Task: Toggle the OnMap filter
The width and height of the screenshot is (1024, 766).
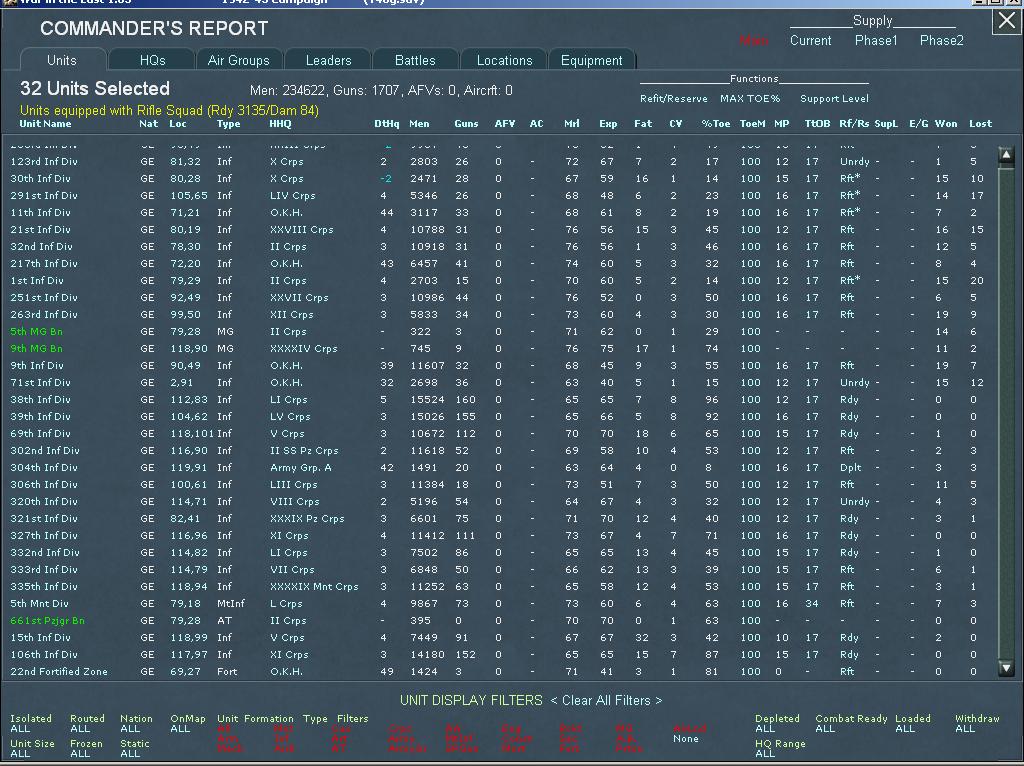Action: (187, 724)
